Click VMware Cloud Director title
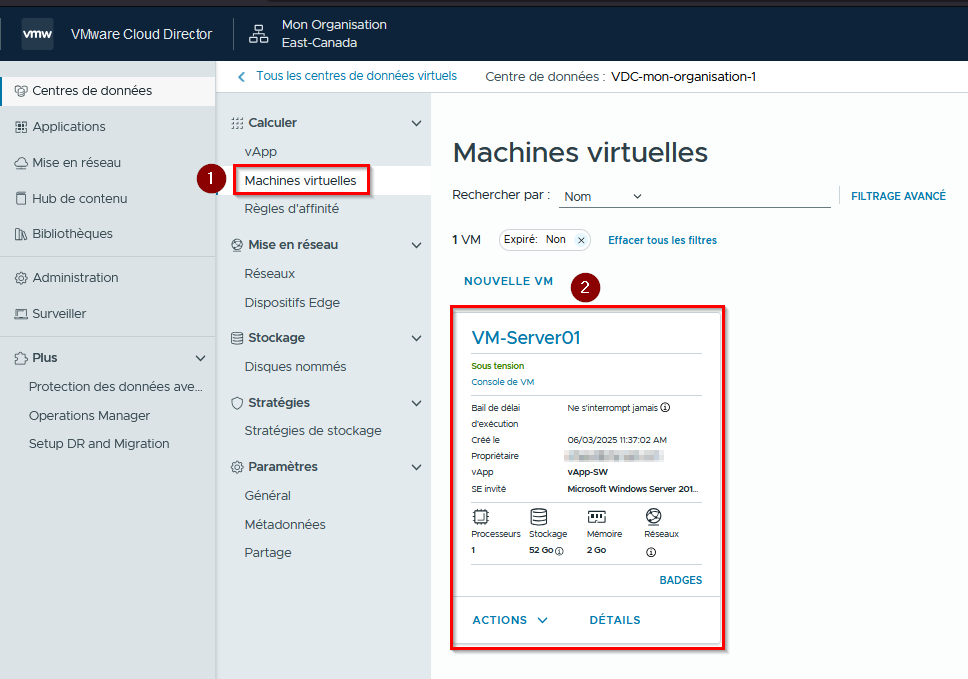The image size is (968, 679). (141, 35)
